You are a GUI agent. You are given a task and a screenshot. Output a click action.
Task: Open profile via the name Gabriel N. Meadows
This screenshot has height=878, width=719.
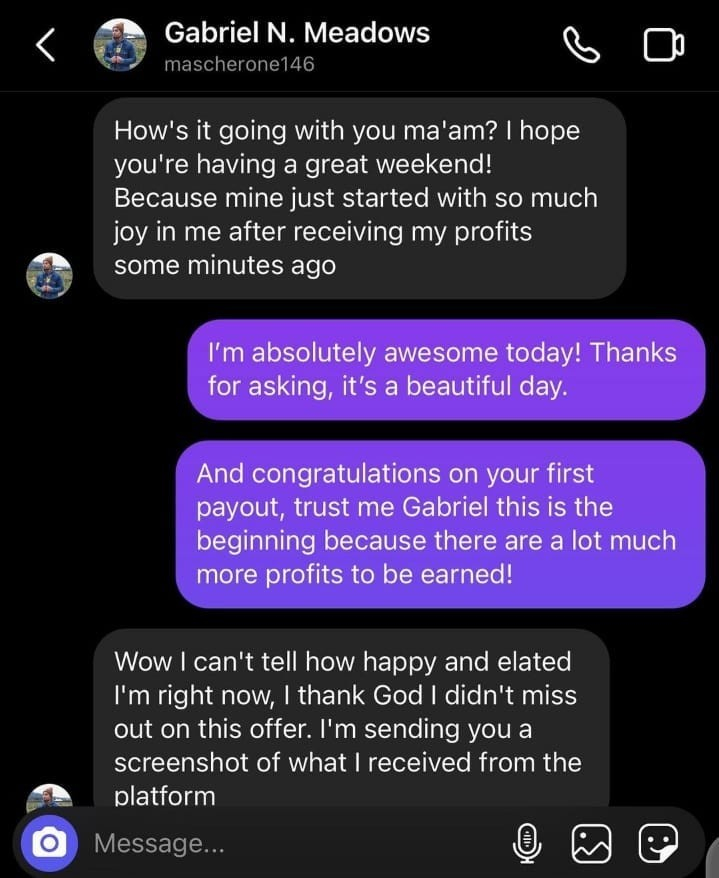[296, 32]
